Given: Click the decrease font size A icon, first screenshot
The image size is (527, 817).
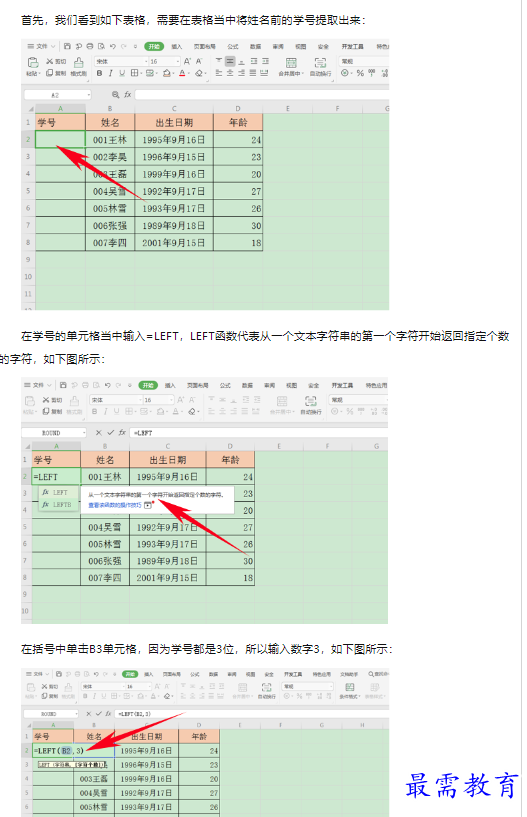Looking at the screenshot, I should (x=199, y=61).
